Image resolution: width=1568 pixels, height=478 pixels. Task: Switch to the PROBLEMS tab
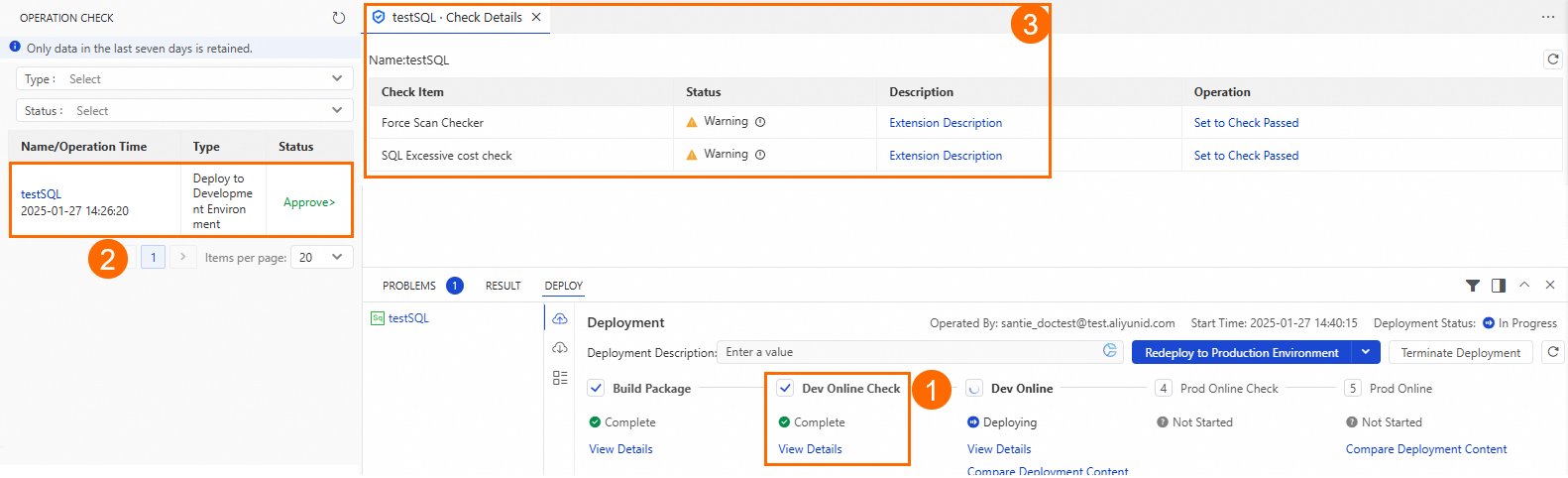409,286
